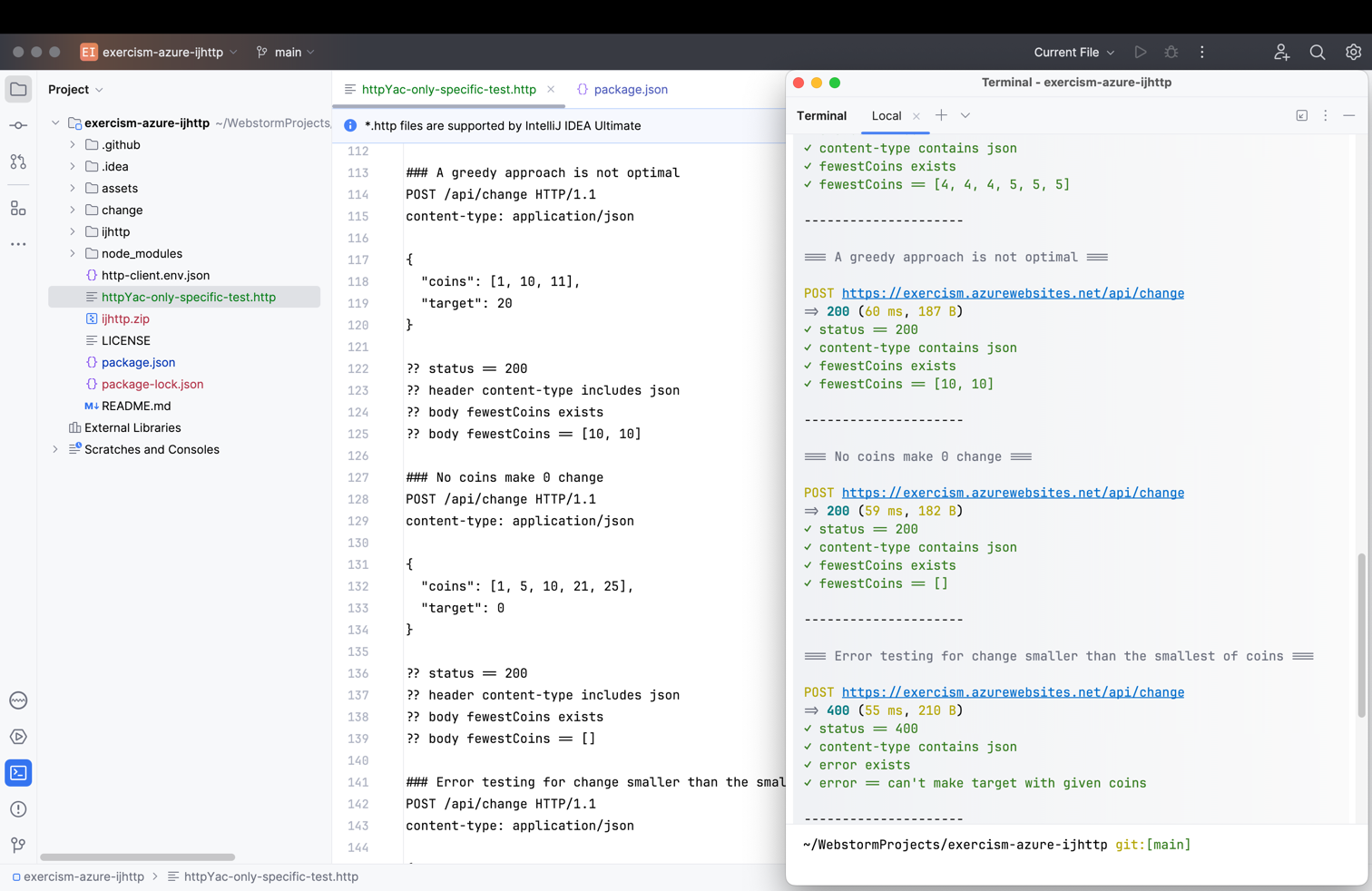
Task: Open the Run tool window icon
Action: pyautogui.click(x=18, y=737)
